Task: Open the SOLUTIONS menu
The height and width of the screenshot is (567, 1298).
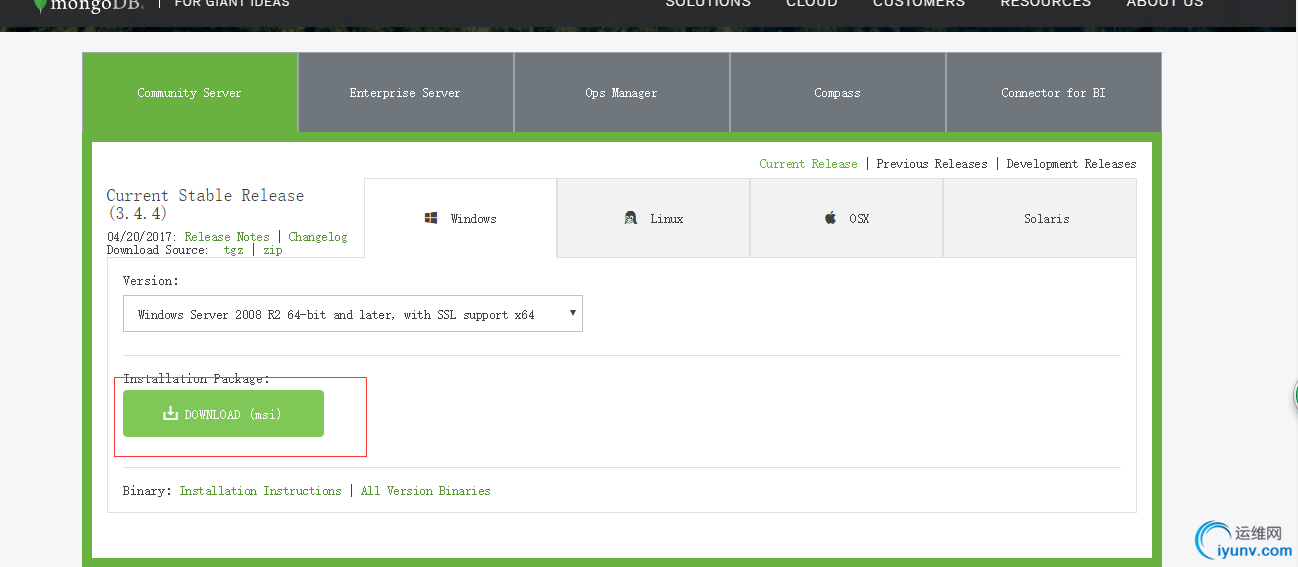Action: click(x=708, y=4)
